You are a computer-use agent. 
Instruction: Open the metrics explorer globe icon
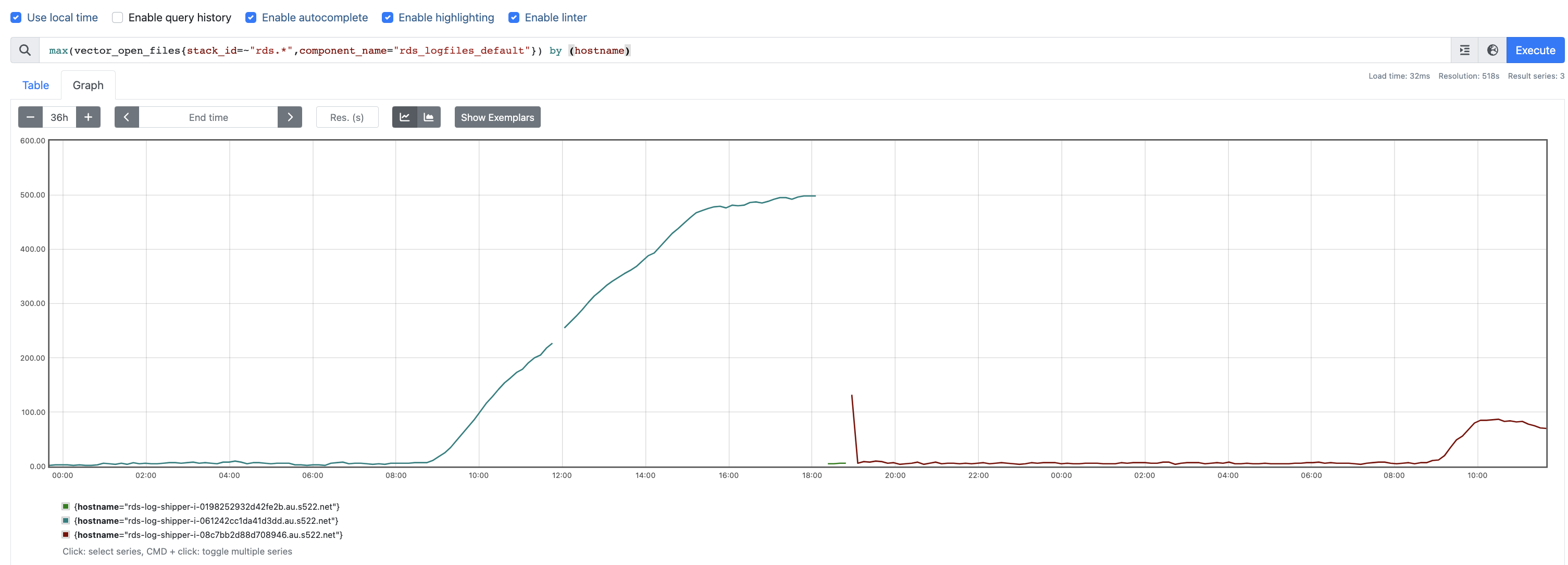(x=1492, y=51)
